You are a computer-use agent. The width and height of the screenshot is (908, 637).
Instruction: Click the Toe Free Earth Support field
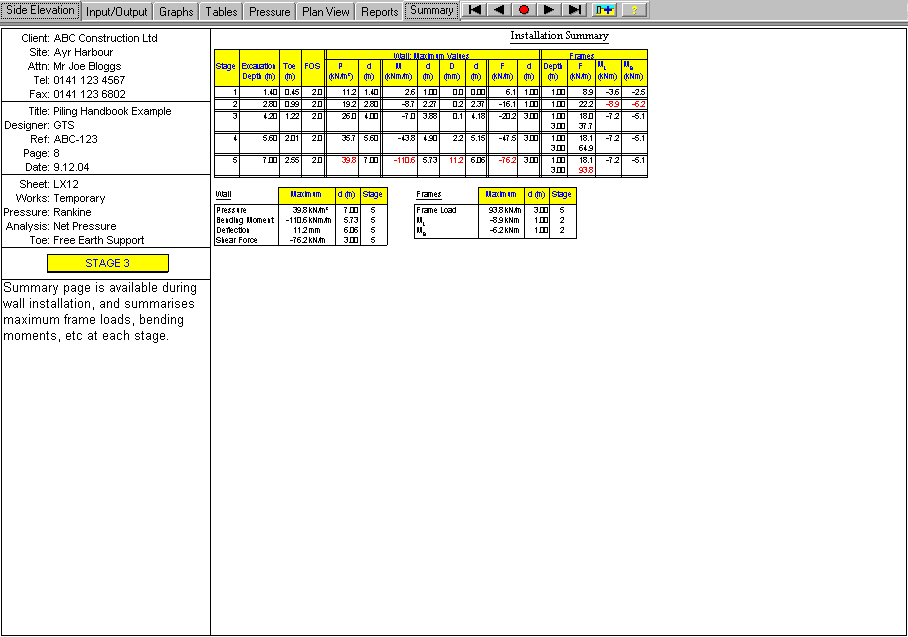98,240
